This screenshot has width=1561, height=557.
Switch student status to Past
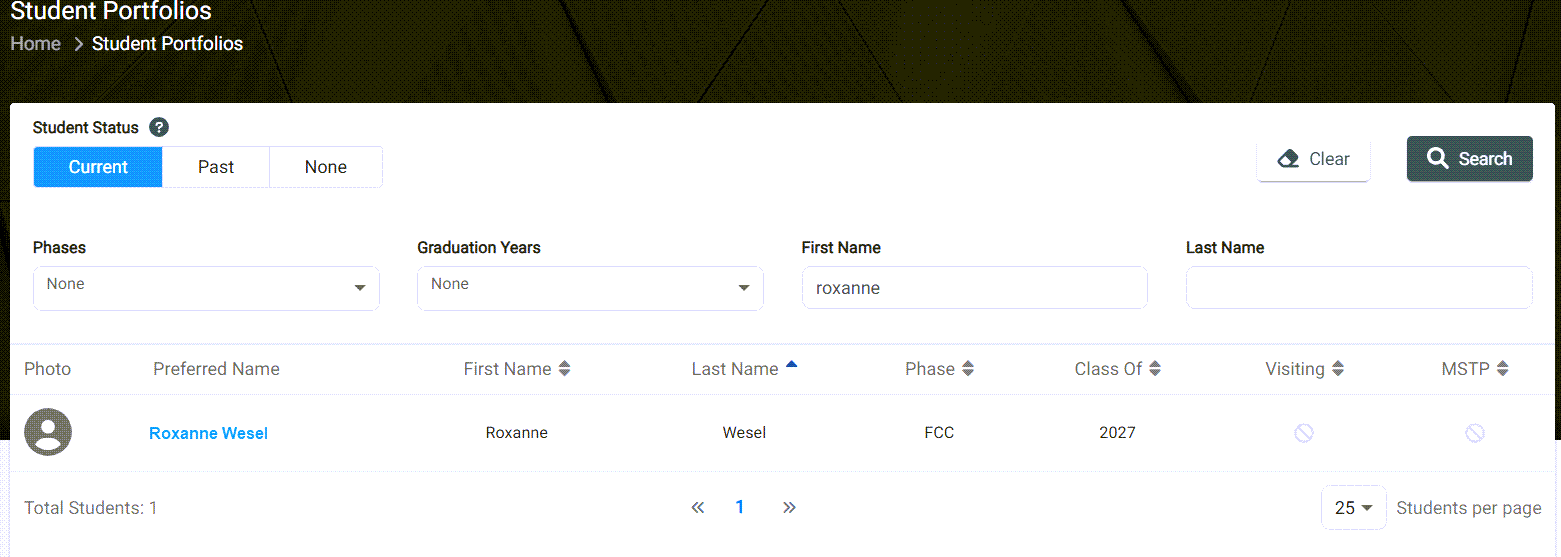click(216, 167)
